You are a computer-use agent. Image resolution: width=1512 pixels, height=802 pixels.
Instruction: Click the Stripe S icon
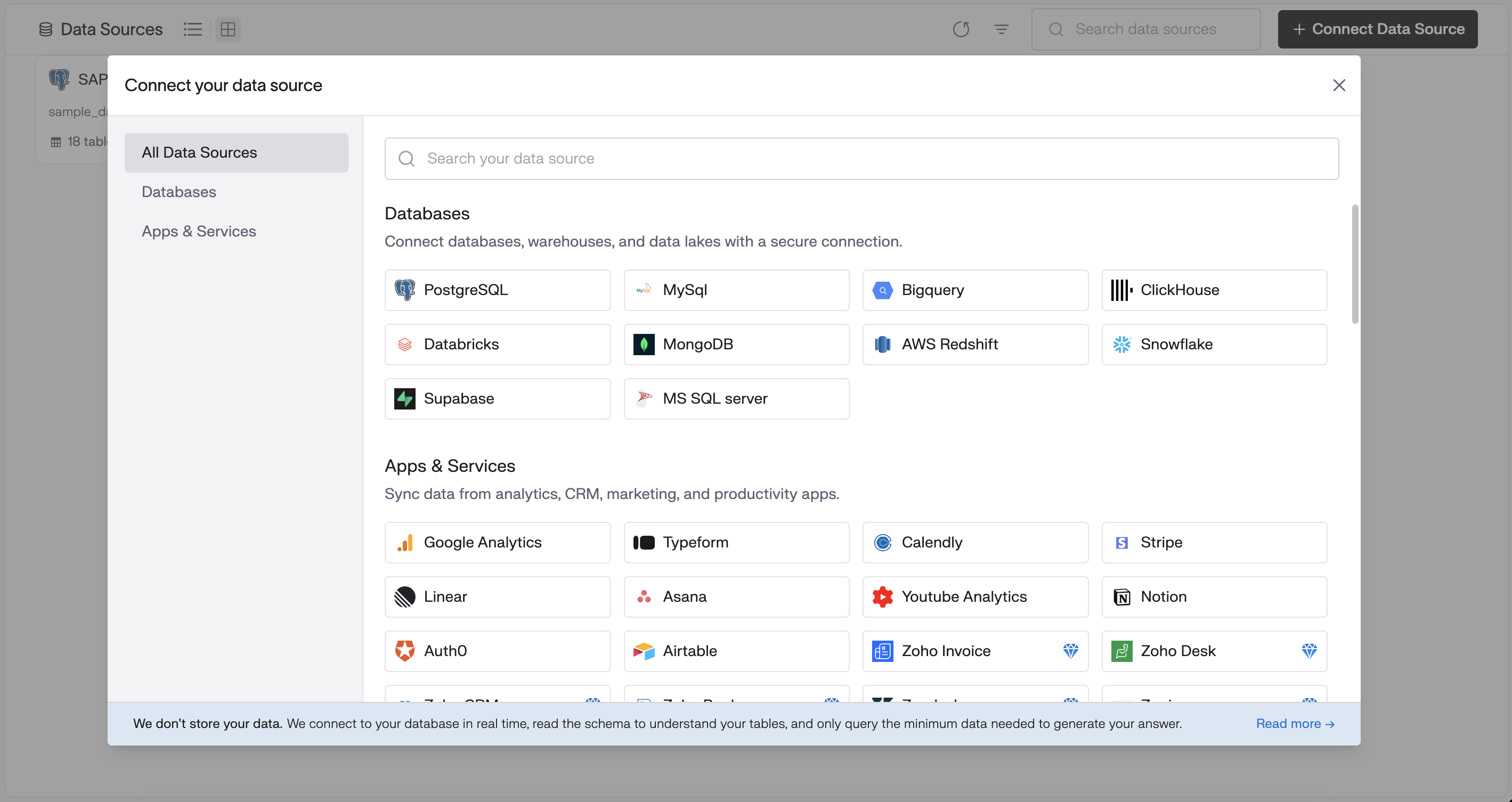pyautogui.click(x=1121, y=543)
